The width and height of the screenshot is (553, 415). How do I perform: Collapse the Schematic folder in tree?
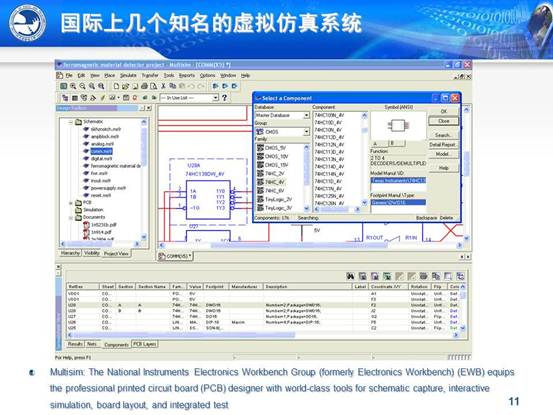71,122
